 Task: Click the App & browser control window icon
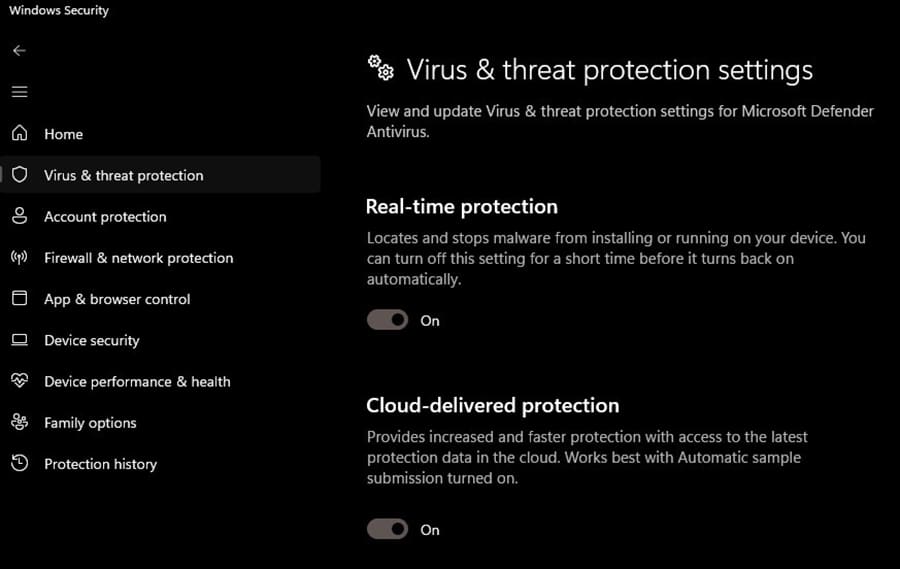[x=19, y=299]
